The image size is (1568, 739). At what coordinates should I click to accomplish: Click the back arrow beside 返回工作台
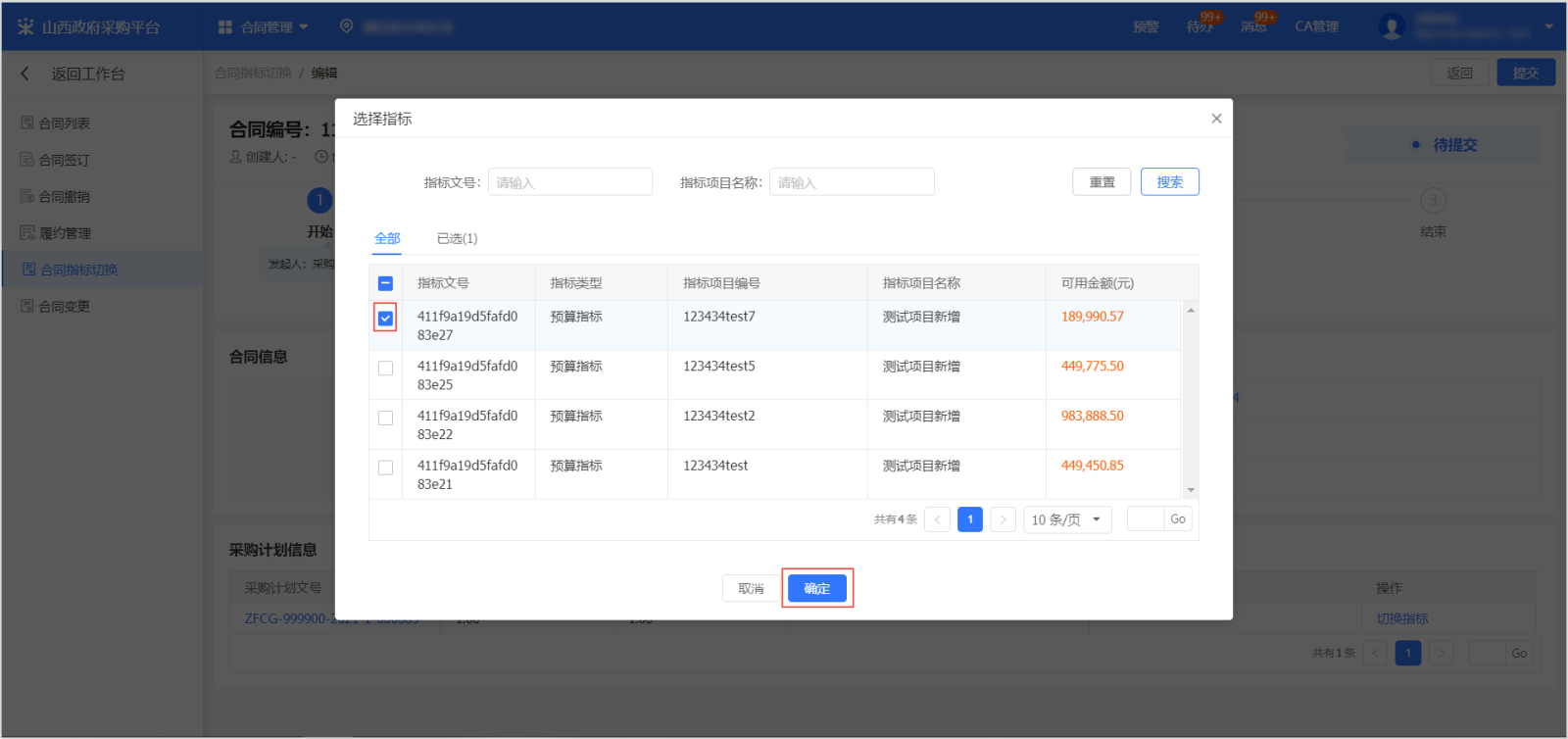coord(25,74)
